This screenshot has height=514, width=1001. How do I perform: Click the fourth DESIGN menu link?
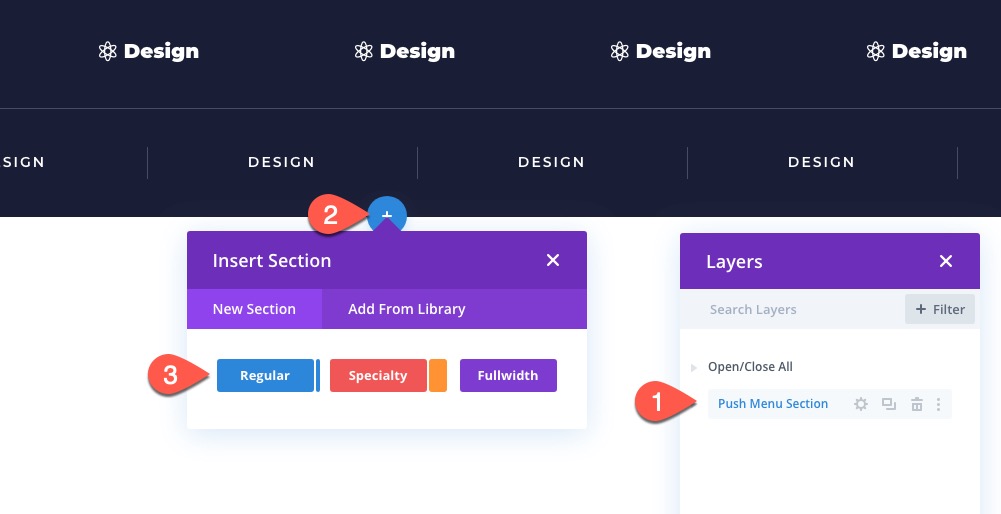pos(822,162)
